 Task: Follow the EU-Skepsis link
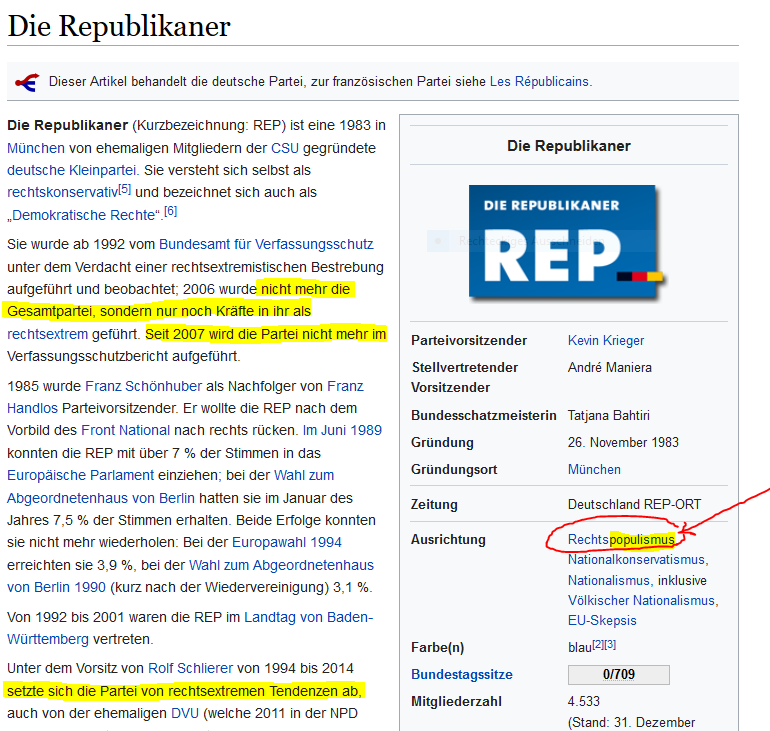[x=602, y=620]
